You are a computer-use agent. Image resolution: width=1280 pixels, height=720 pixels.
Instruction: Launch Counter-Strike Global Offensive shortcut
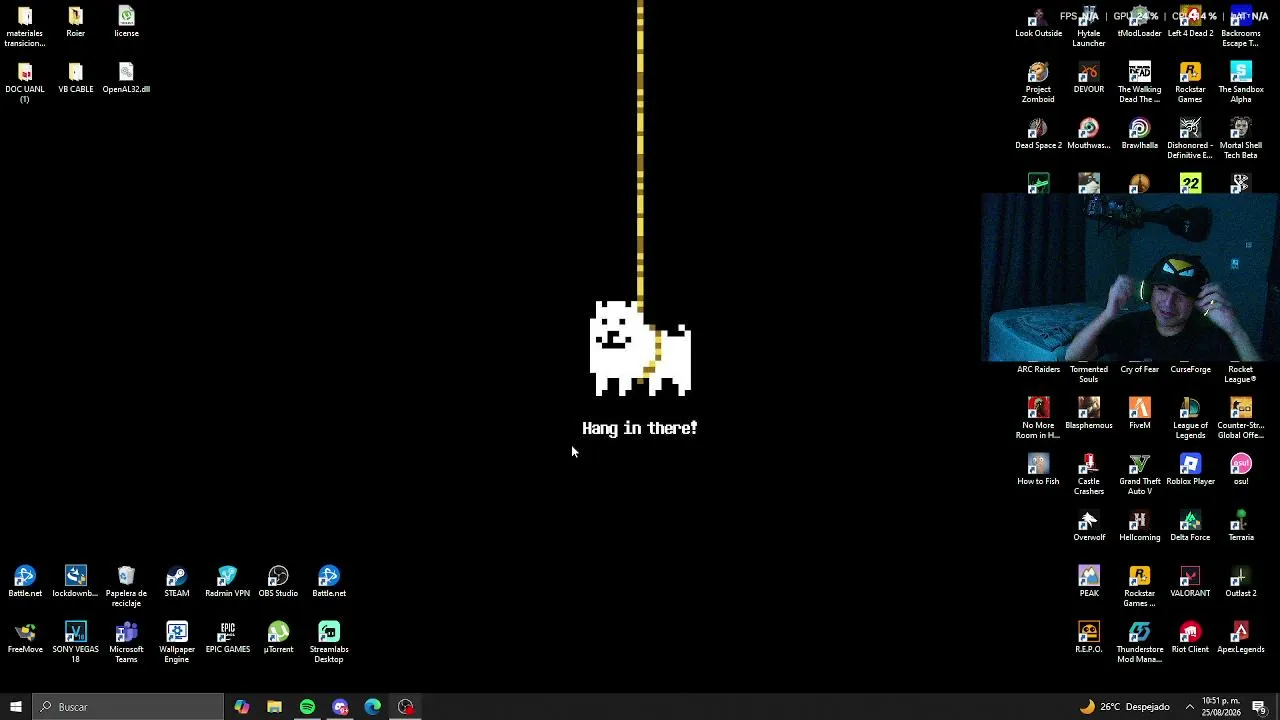coord(1241,418)
